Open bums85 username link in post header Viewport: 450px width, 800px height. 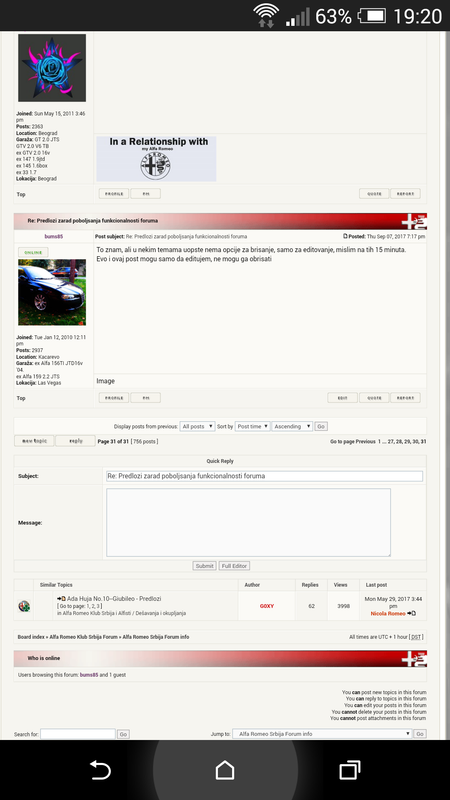coord(54,236)
